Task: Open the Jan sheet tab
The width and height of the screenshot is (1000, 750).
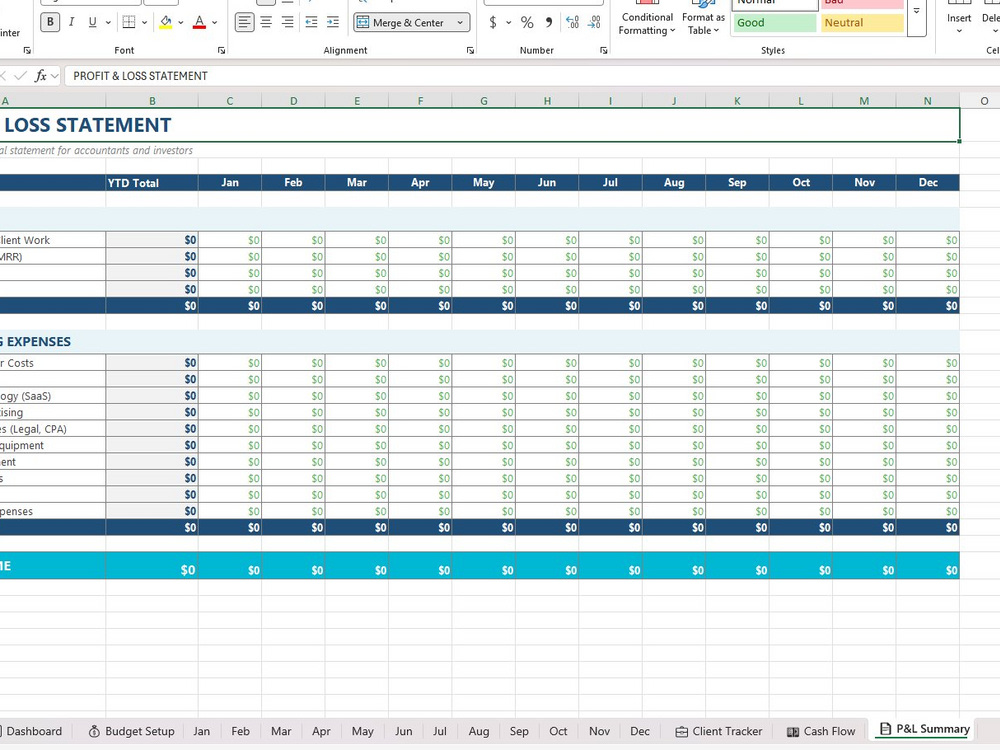Action: coord(202,731)
